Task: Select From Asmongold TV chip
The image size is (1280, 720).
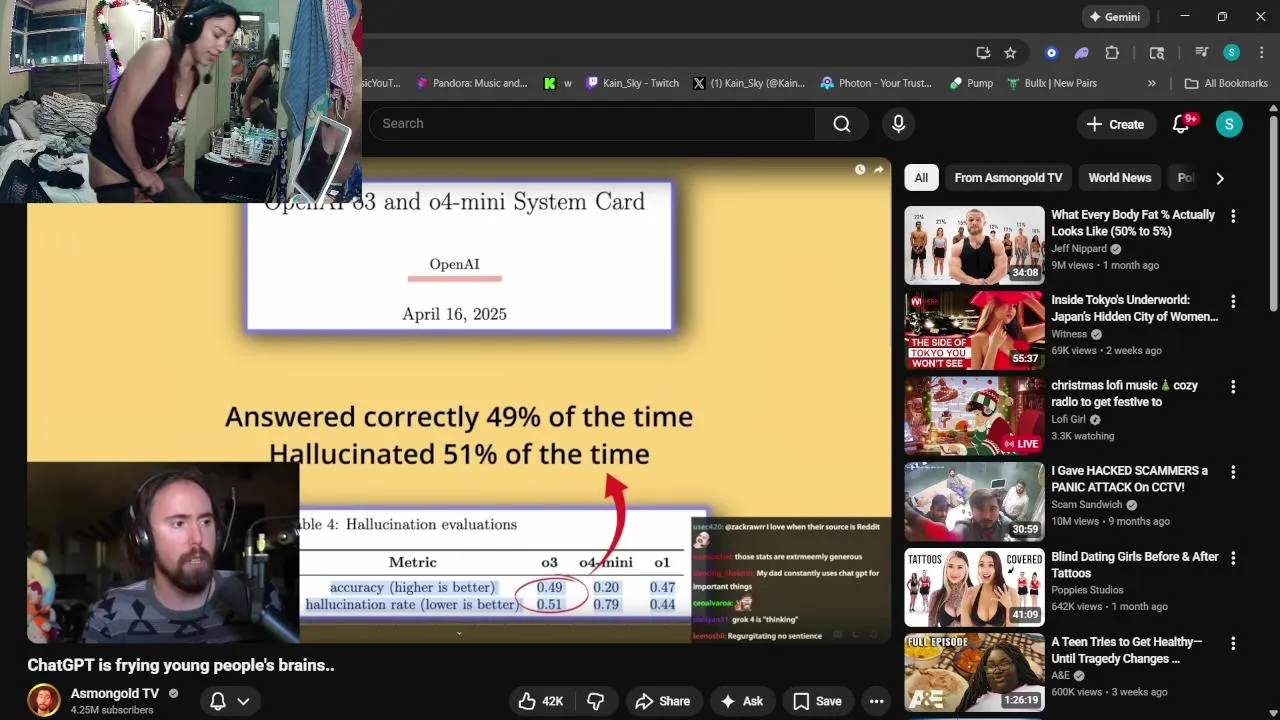Action: [x=1008, y=178]
